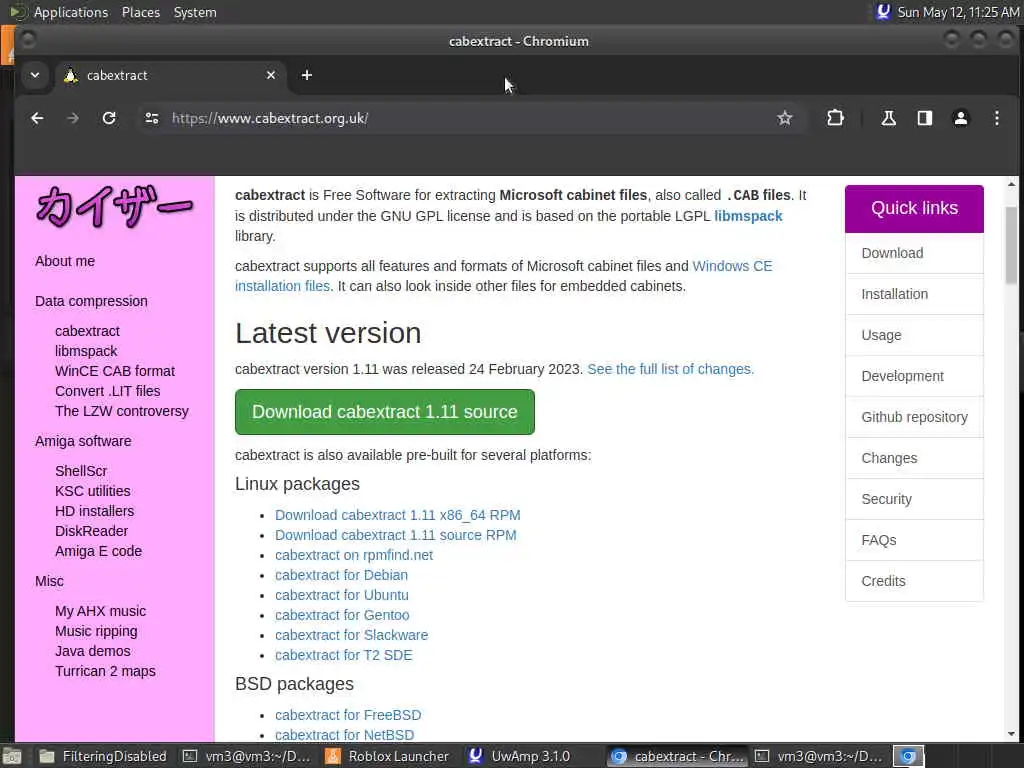Select FAQs in Quick links

[x=914, y=541]
